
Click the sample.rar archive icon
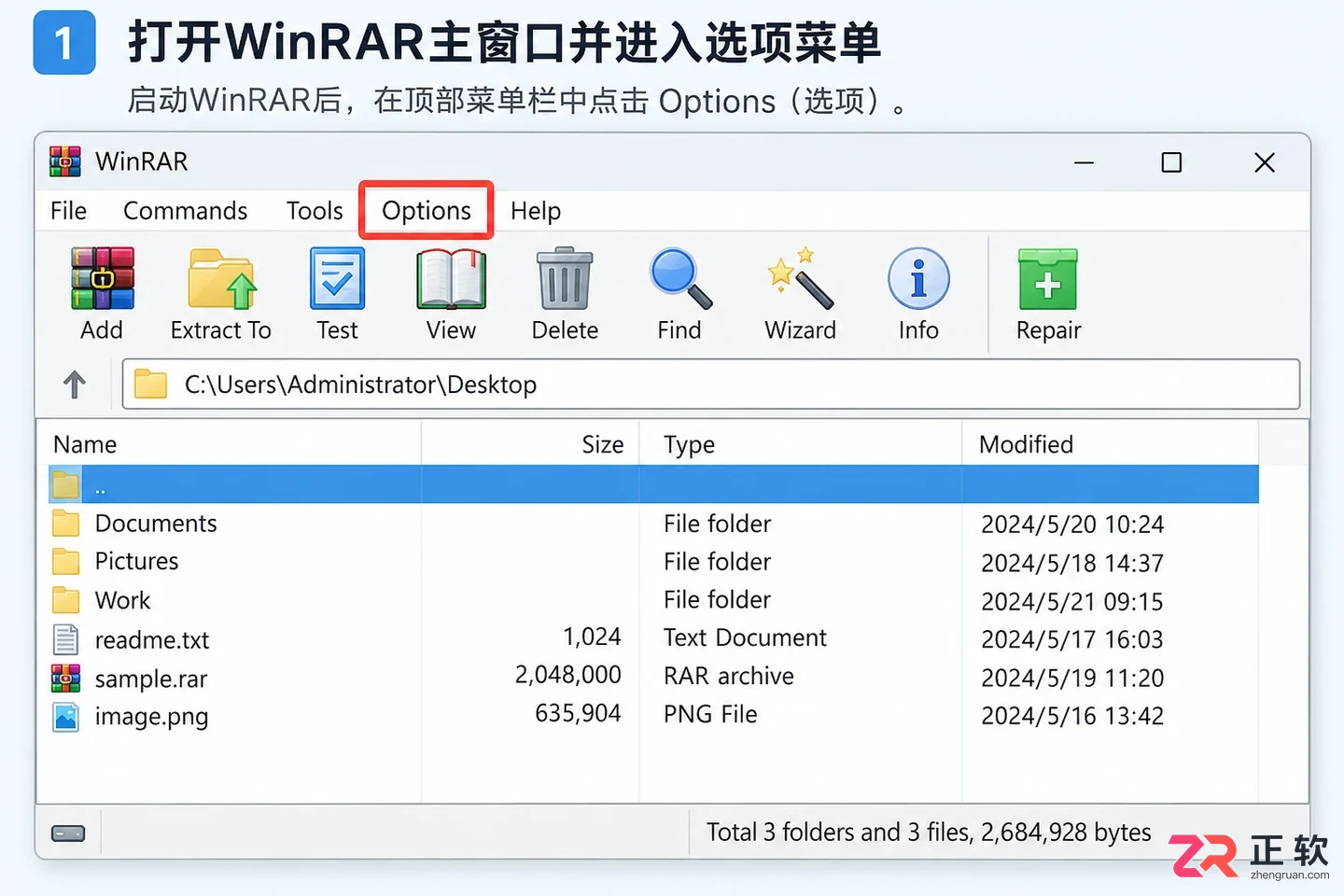coord(65,679)
